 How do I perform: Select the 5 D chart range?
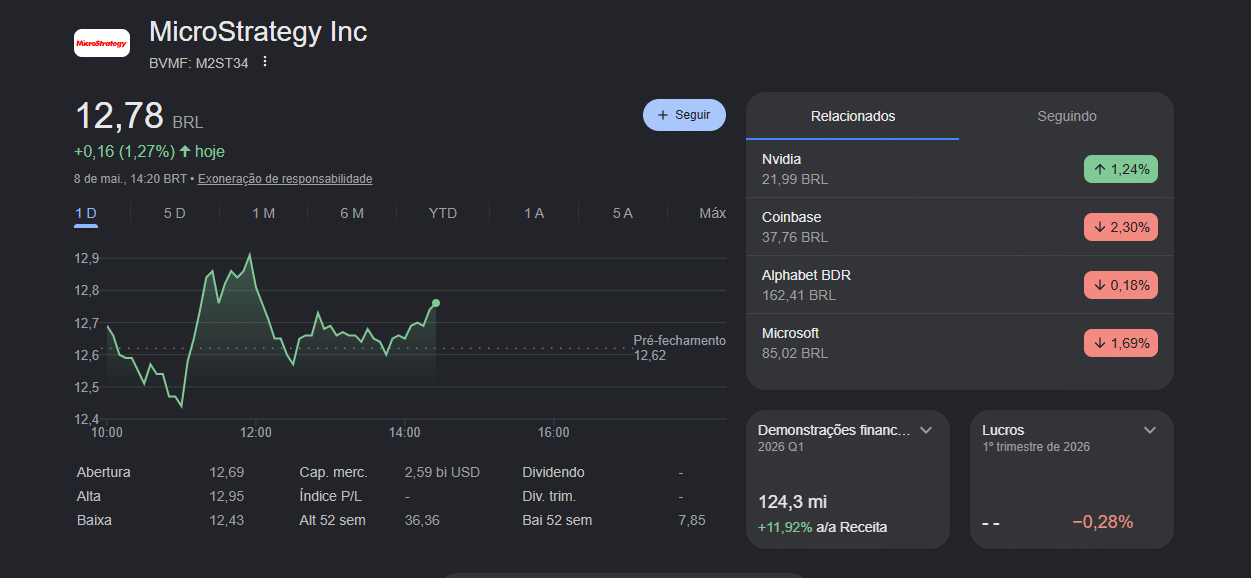(x=175, y=213)
